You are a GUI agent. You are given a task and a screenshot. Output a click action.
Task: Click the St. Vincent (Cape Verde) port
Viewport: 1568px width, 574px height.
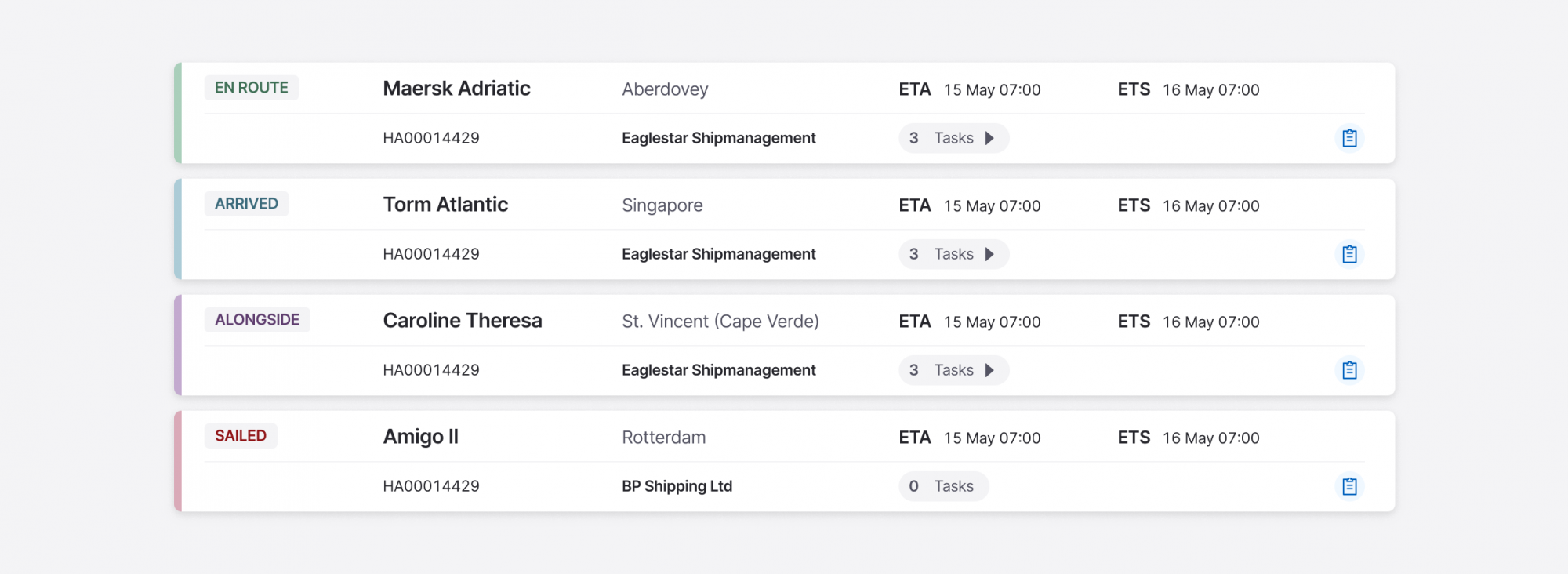pos(720,322)
